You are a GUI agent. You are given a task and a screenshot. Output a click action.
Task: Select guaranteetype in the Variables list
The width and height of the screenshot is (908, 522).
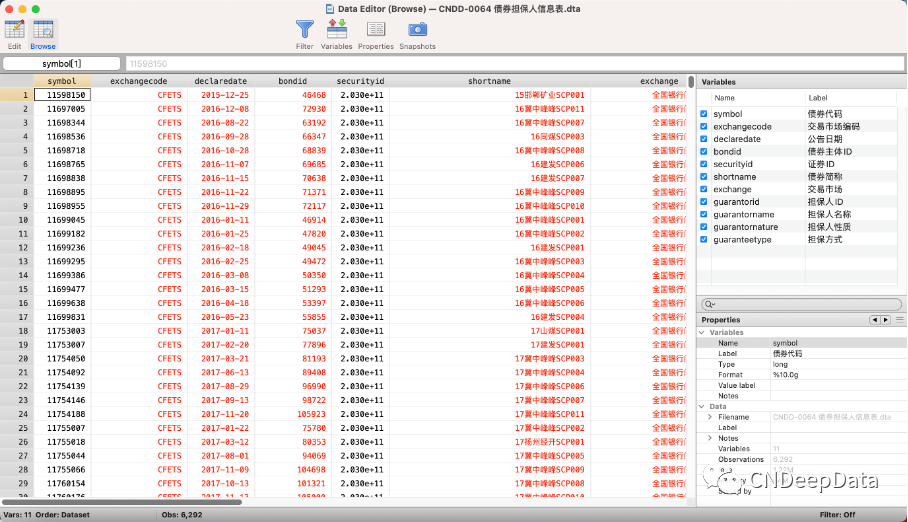[x=742, y=239]
